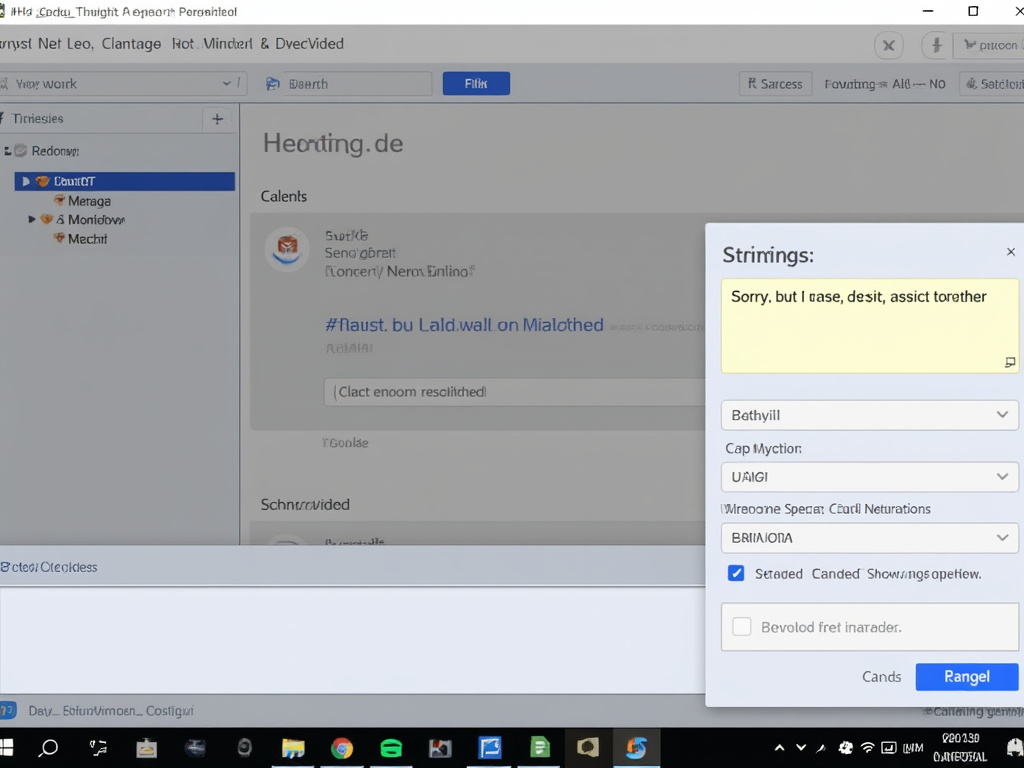Screen dimensions: 1024x768
Task: Open taskbar search icon
Action: 48,748
